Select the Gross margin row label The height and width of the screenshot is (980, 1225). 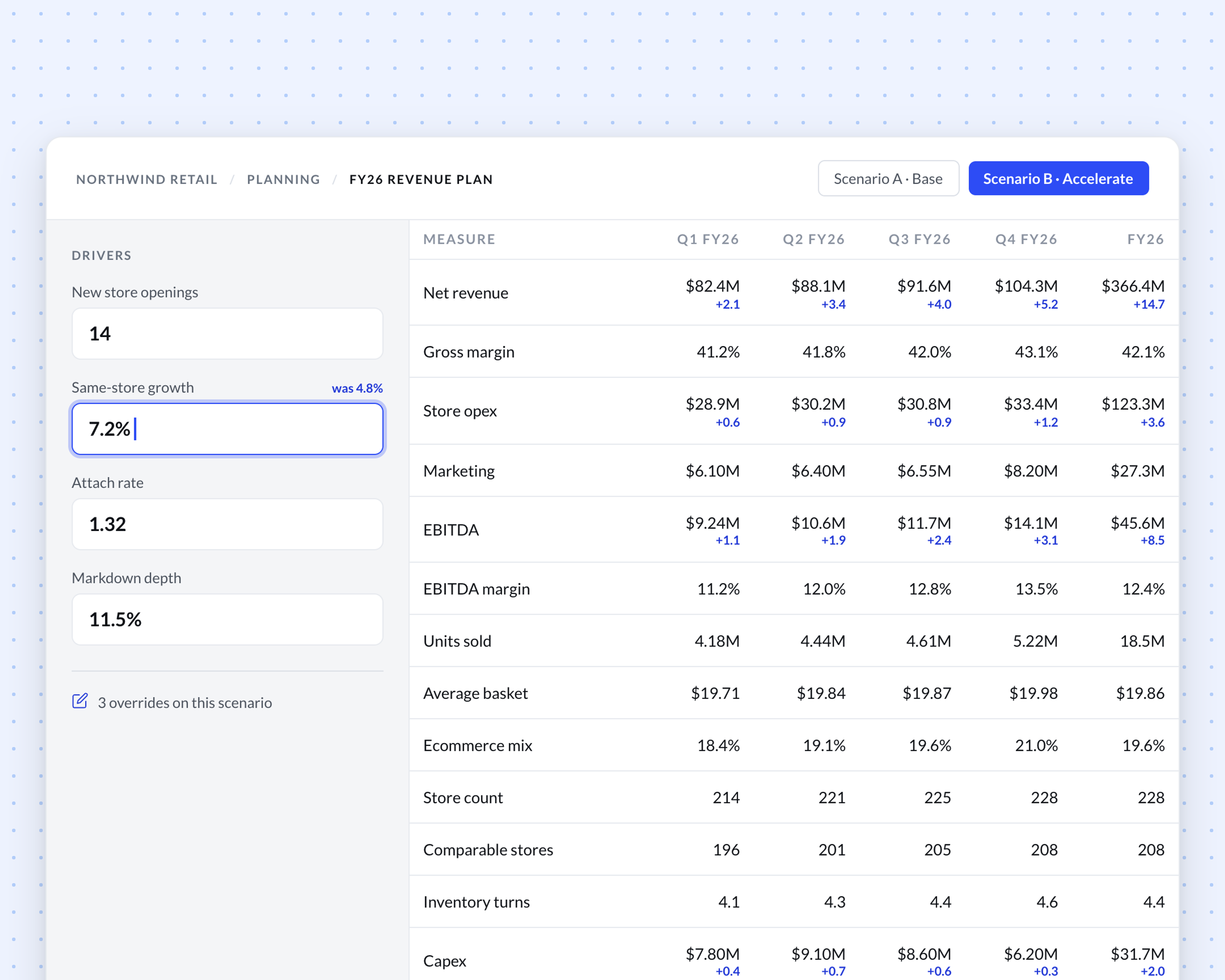[469, 352]
